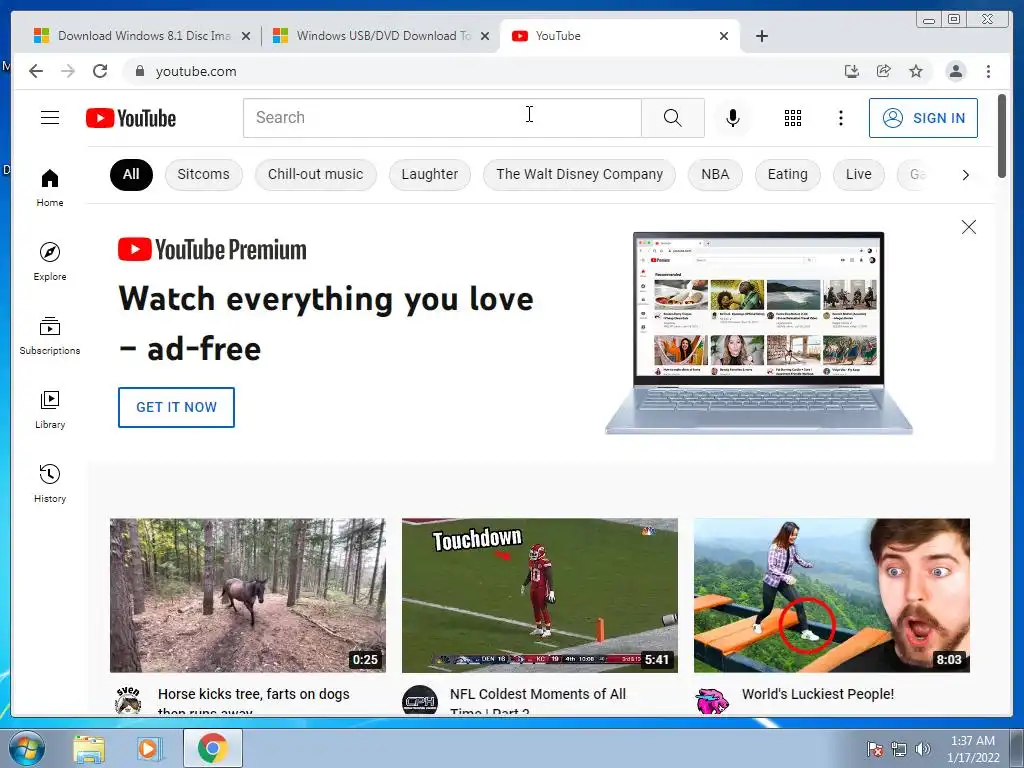Viewport: 1024px width, 768px height.
Task: Select The Walt Disney Company chip
Action: click(579, 174)
